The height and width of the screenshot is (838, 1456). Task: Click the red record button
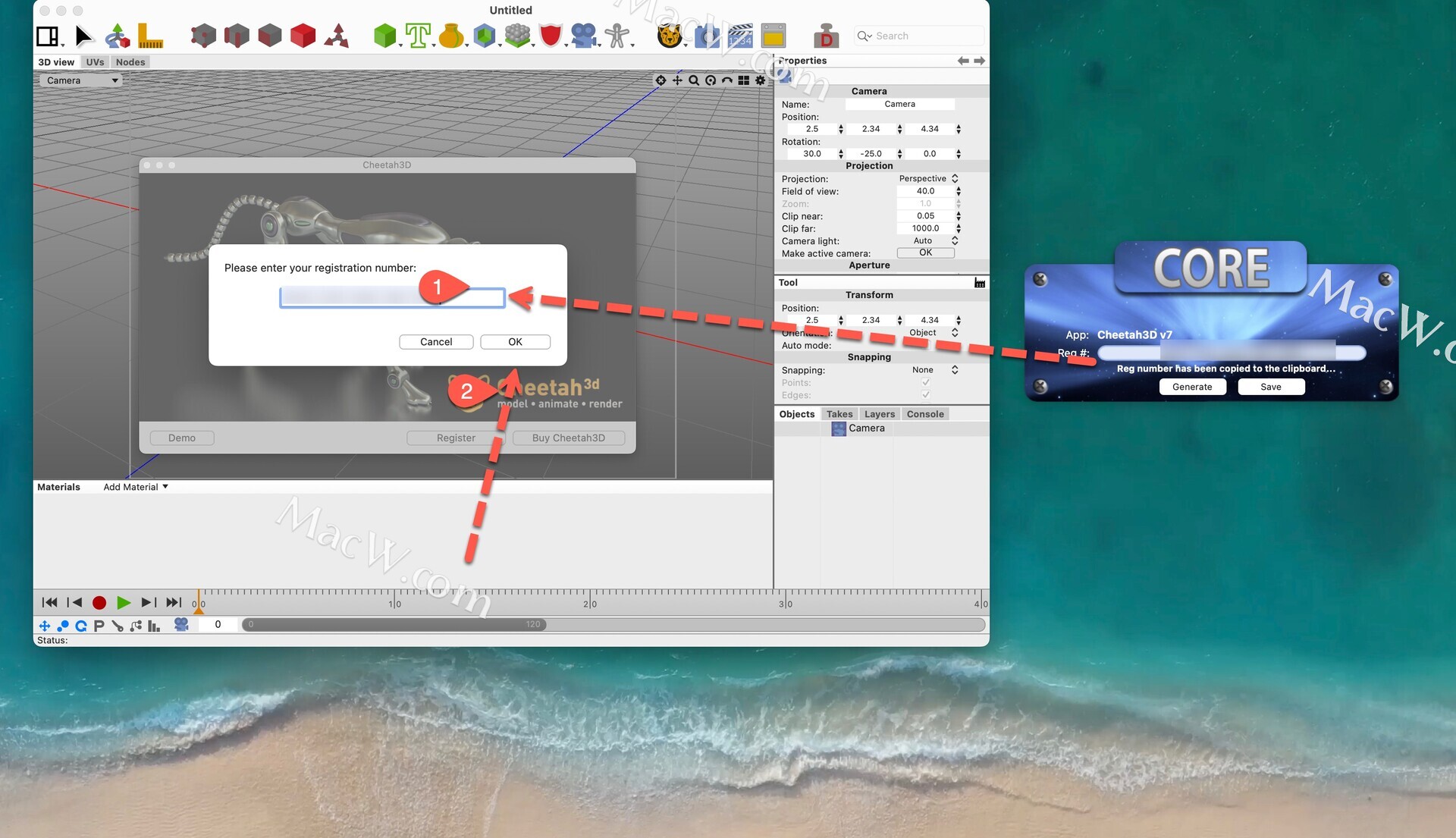pos(99,603)
